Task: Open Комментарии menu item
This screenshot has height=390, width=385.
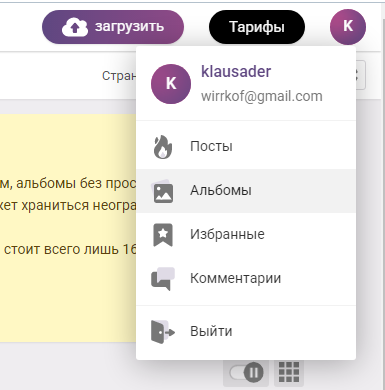Action: coord(246,278)
